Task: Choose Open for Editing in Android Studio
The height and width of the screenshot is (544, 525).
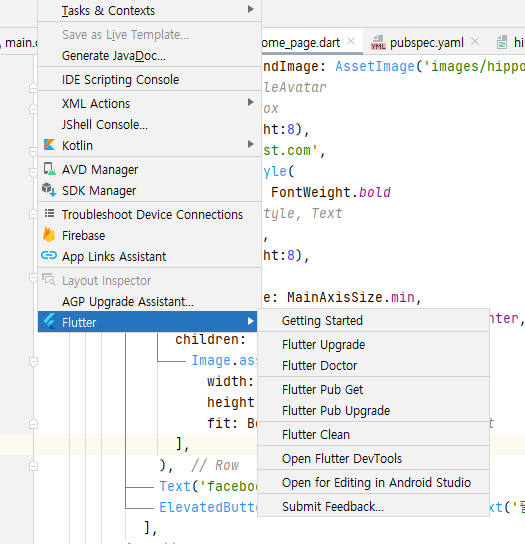Action: [x=373, y=482]
